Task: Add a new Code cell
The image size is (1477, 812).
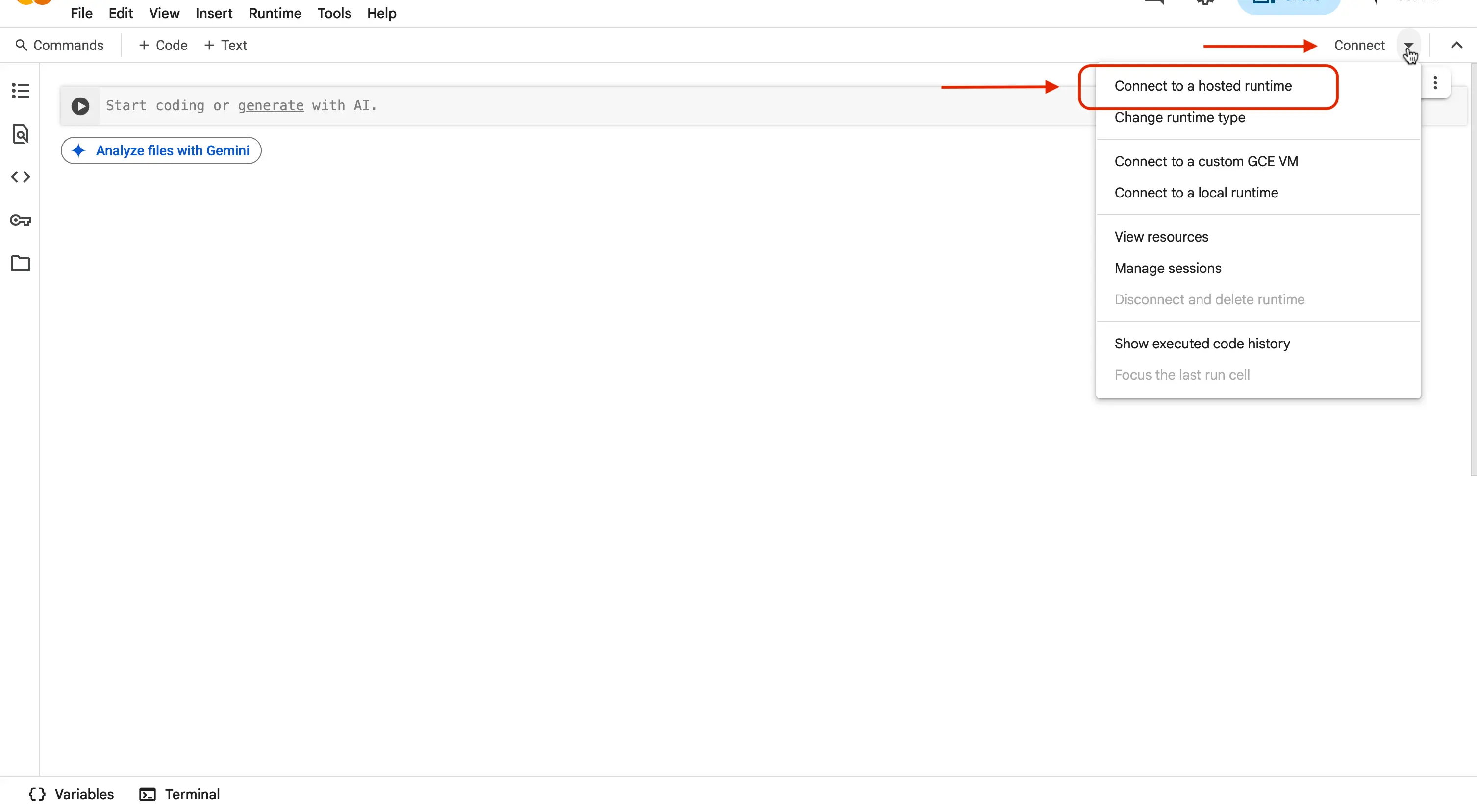Action: (x=163, y=45)
